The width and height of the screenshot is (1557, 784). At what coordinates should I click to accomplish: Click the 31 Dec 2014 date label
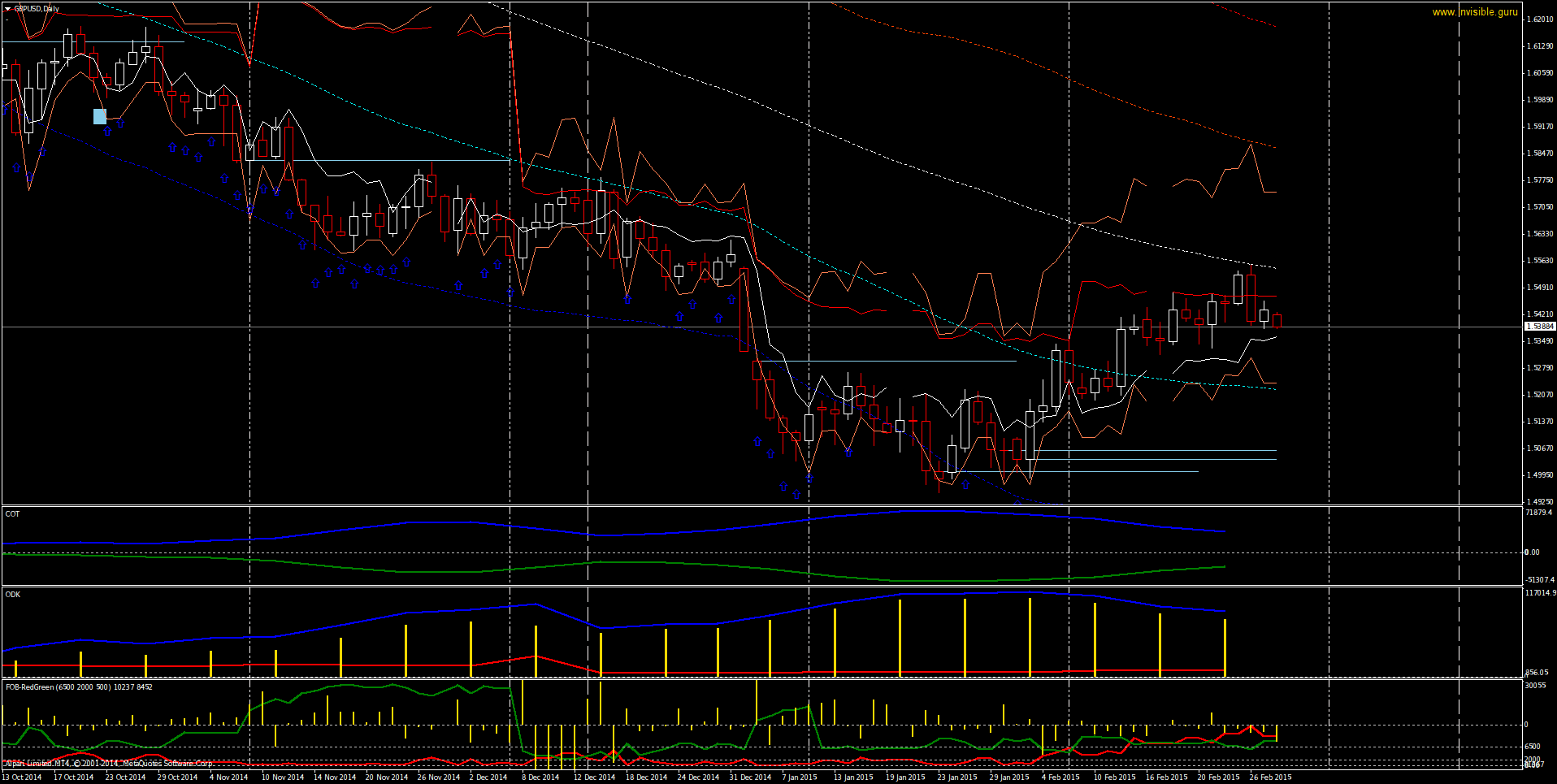tap(750, 778)
